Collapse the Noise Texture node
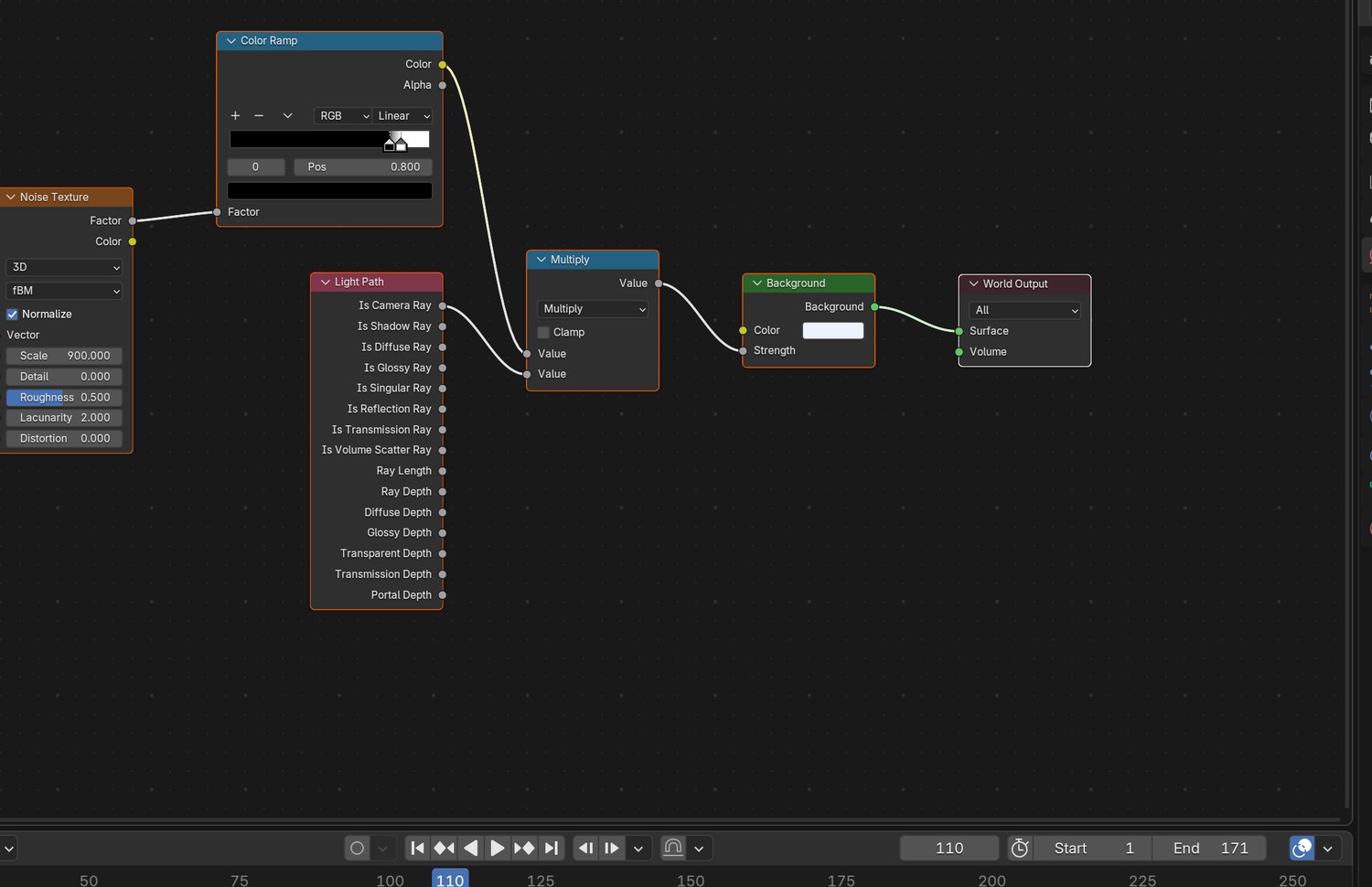Viewport: 1372px width, 887px height. [11, 197]
